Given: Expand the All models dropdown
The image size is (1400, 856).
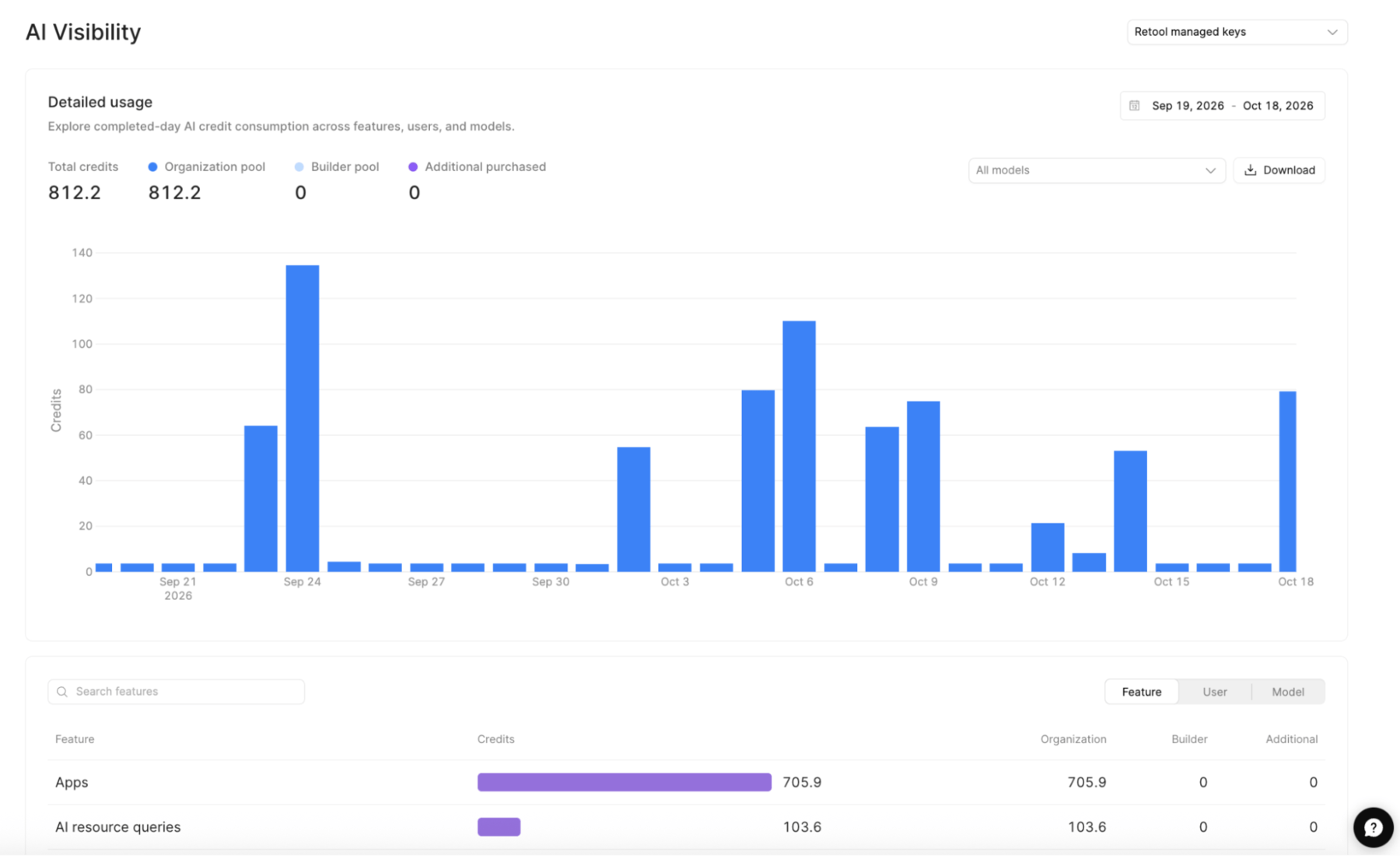Looking at the screenshot, I should pyautogui.click(x=1097, y=170).
